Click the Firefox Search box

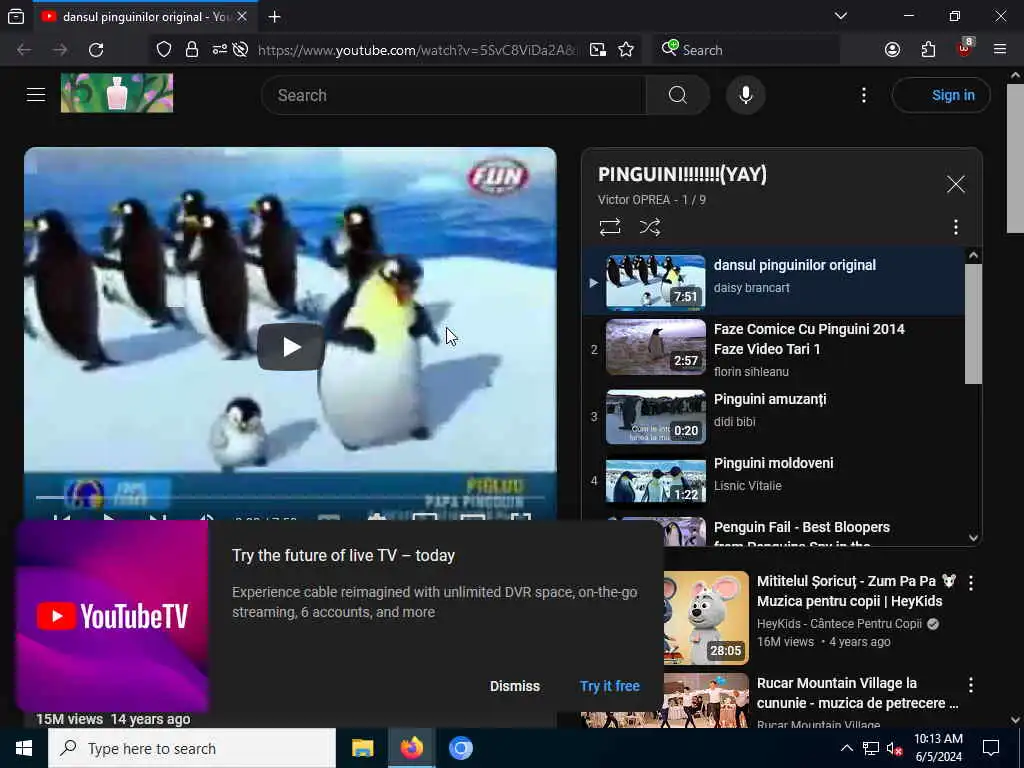click(746, 50)
